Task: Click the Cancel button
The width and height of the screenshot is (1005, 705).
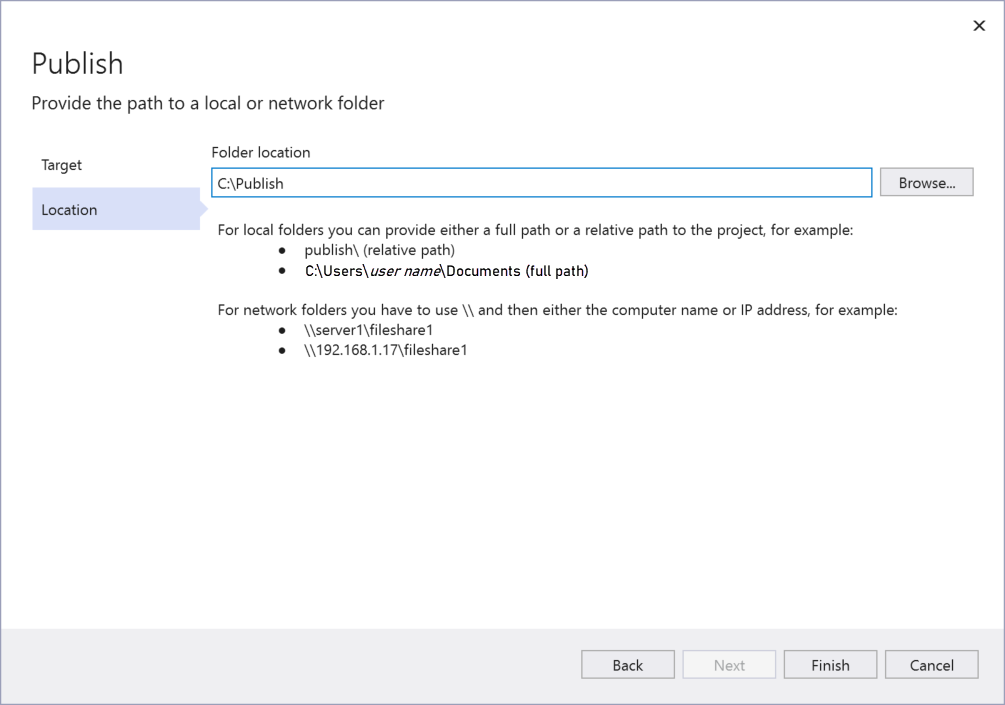Action: [931, 664]
